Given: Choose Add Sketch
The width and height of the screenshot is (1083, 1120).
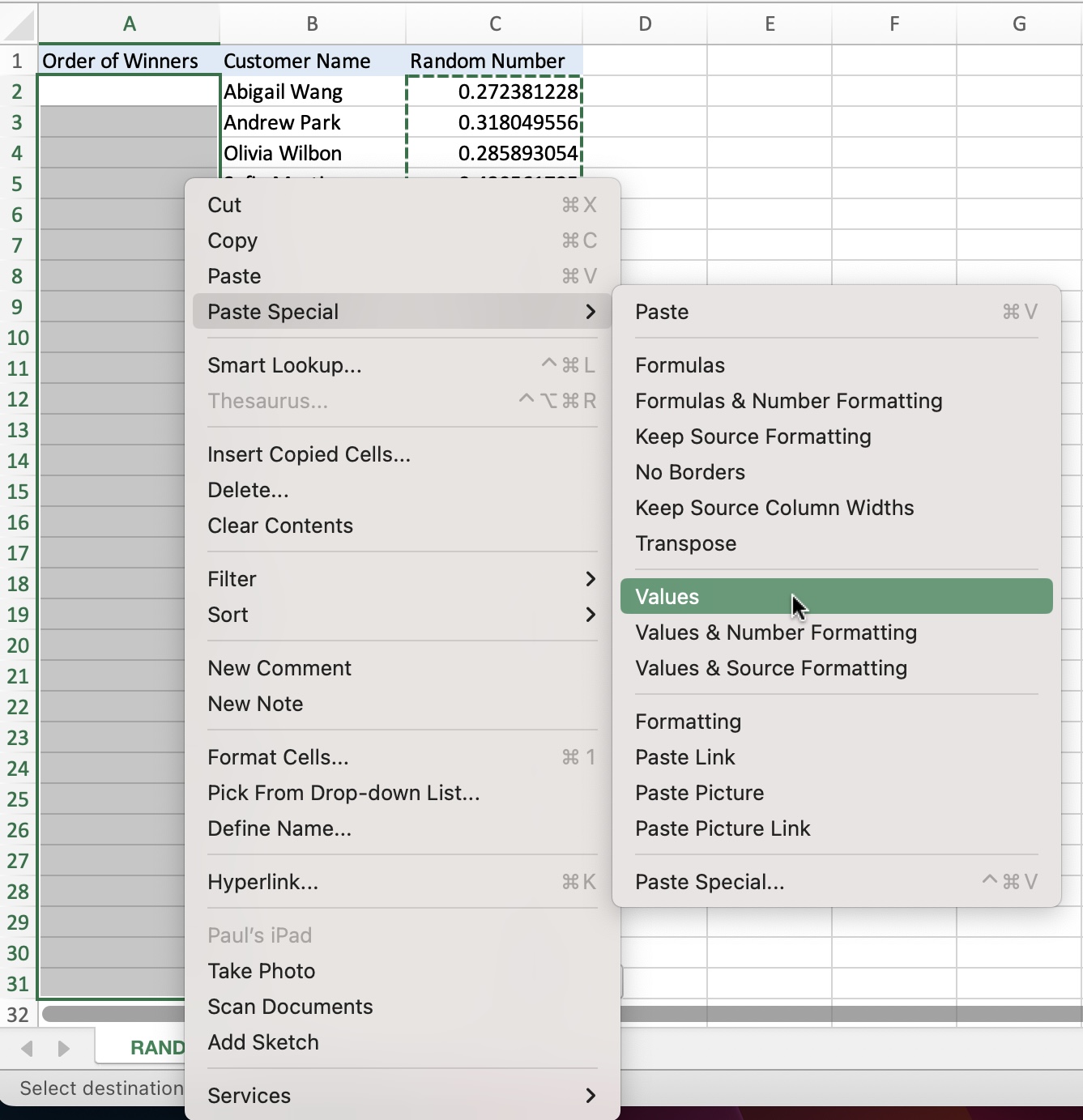Looking at the screenshot, I should pyautogui.click(x=403, y=1042).
